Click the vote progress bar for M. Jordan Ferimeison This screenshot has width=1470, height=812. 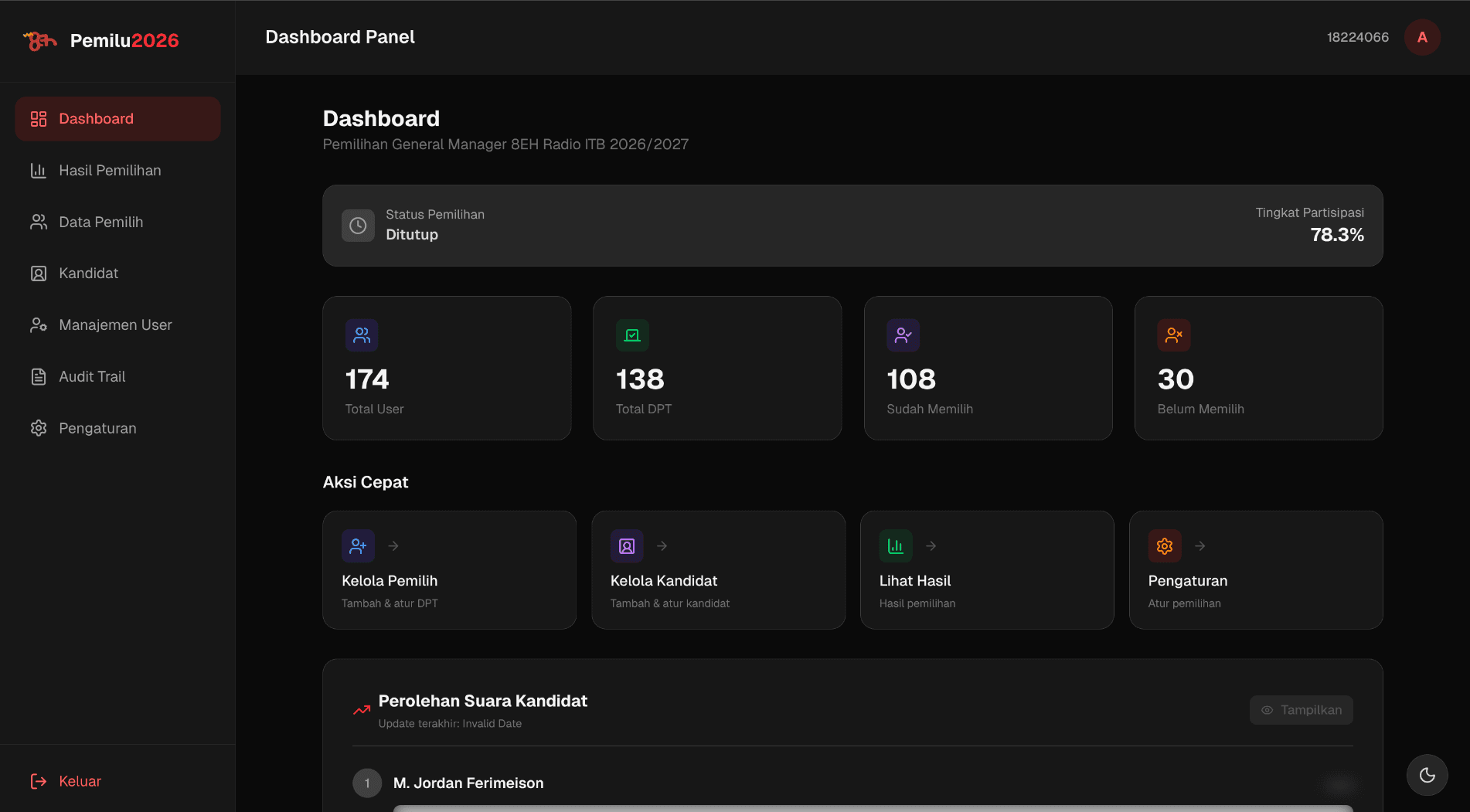click(x=873, y=808)
